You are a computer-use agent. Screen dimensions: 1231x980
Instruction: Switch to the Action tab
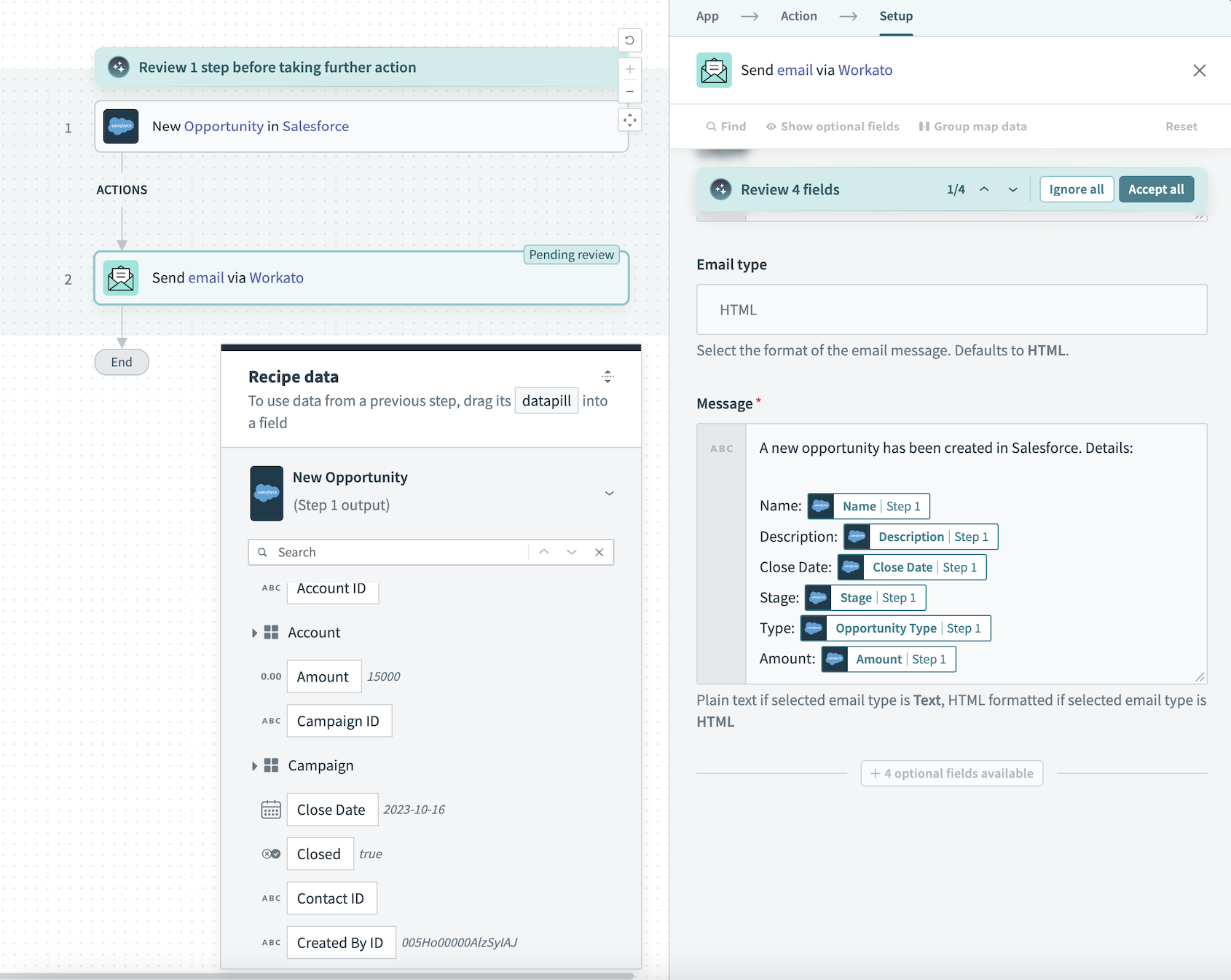[798, 15]
